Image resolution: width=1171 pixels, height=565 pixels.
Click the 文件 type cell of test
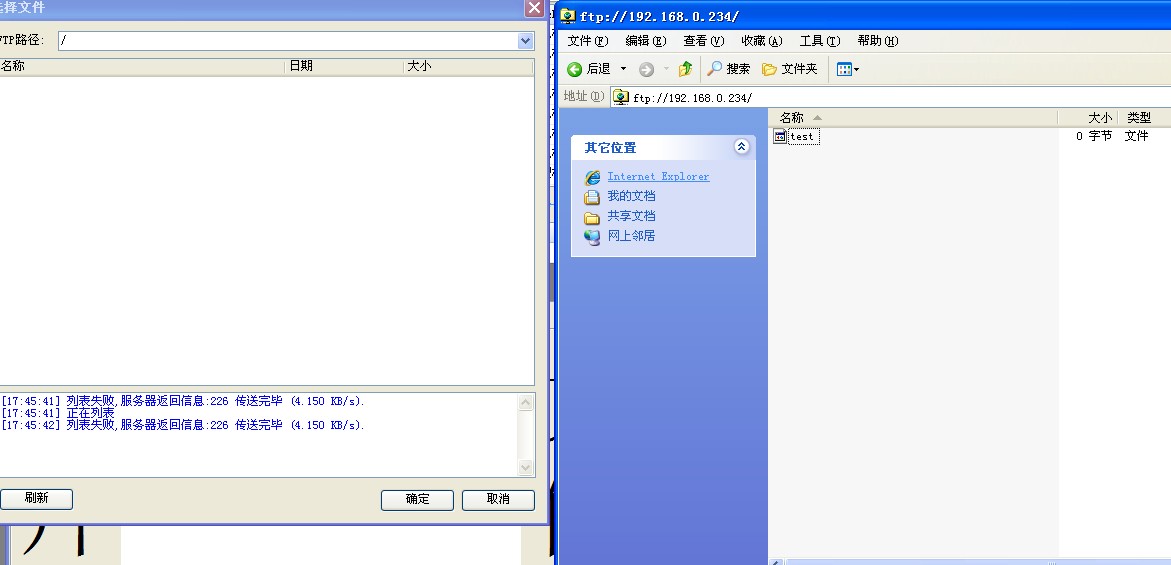pos(1137,137)
